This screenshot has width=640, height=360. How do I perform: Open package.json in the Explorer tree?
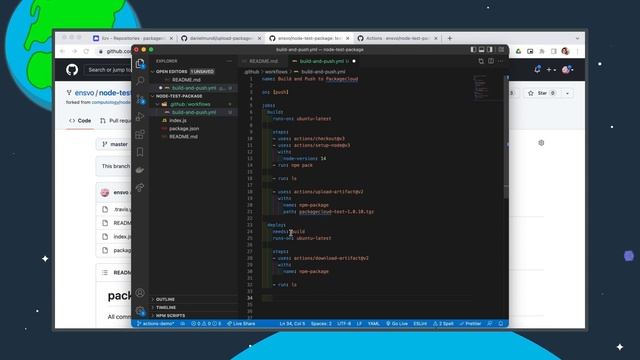tap(194, 129)
